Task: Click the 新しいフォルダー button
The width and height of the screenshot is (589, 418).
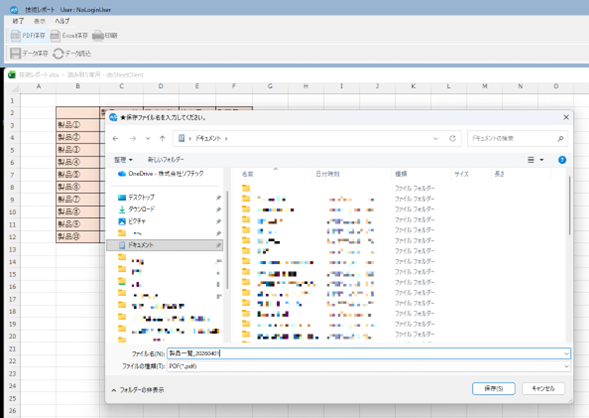Action: (166, 160)
